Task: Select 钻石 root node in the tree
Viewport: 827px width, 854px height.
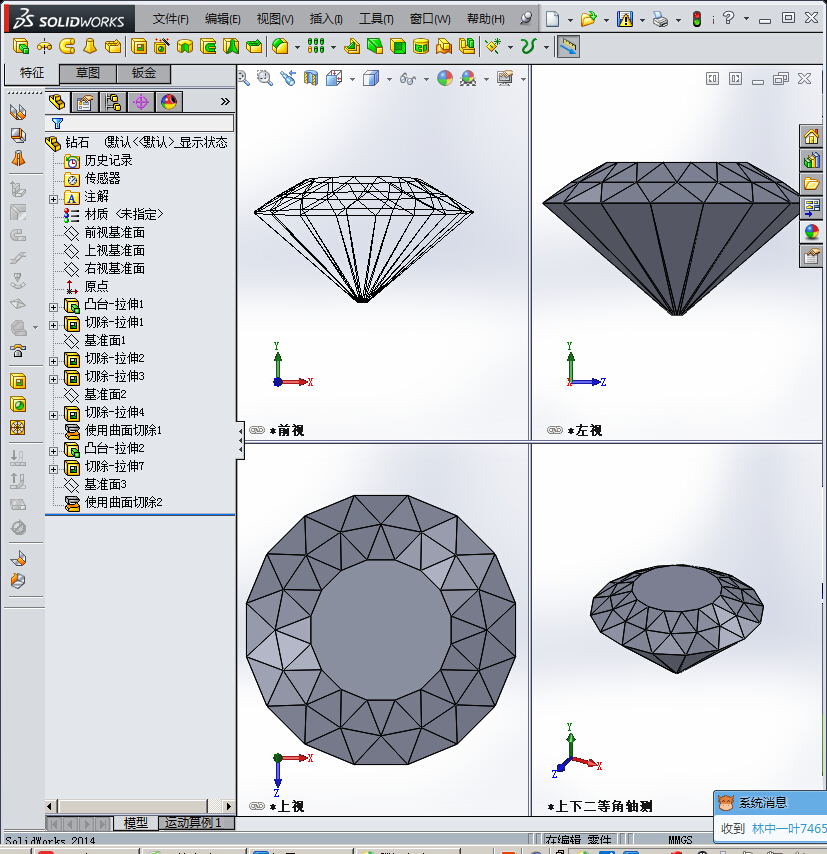Action: [77, 143]
